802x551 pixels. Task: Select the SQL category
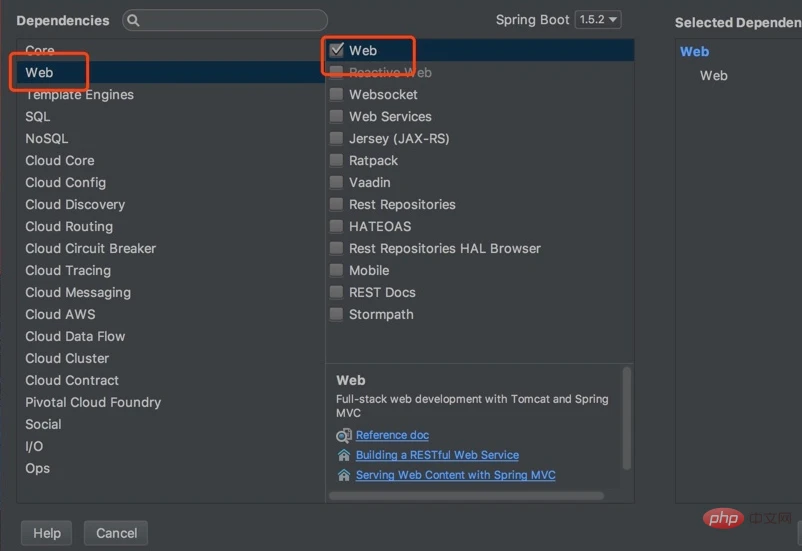[x=170, y=117]
